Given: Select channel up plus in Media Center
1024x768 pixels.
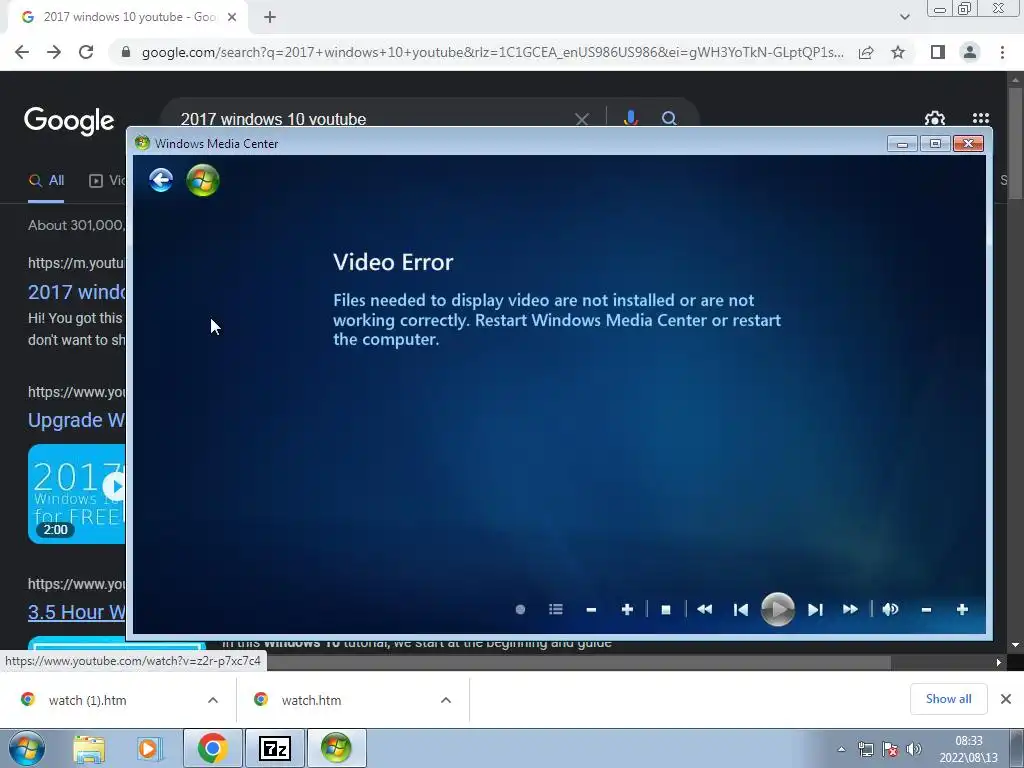Looking at the screenshot, I should (x=628, y=609).
